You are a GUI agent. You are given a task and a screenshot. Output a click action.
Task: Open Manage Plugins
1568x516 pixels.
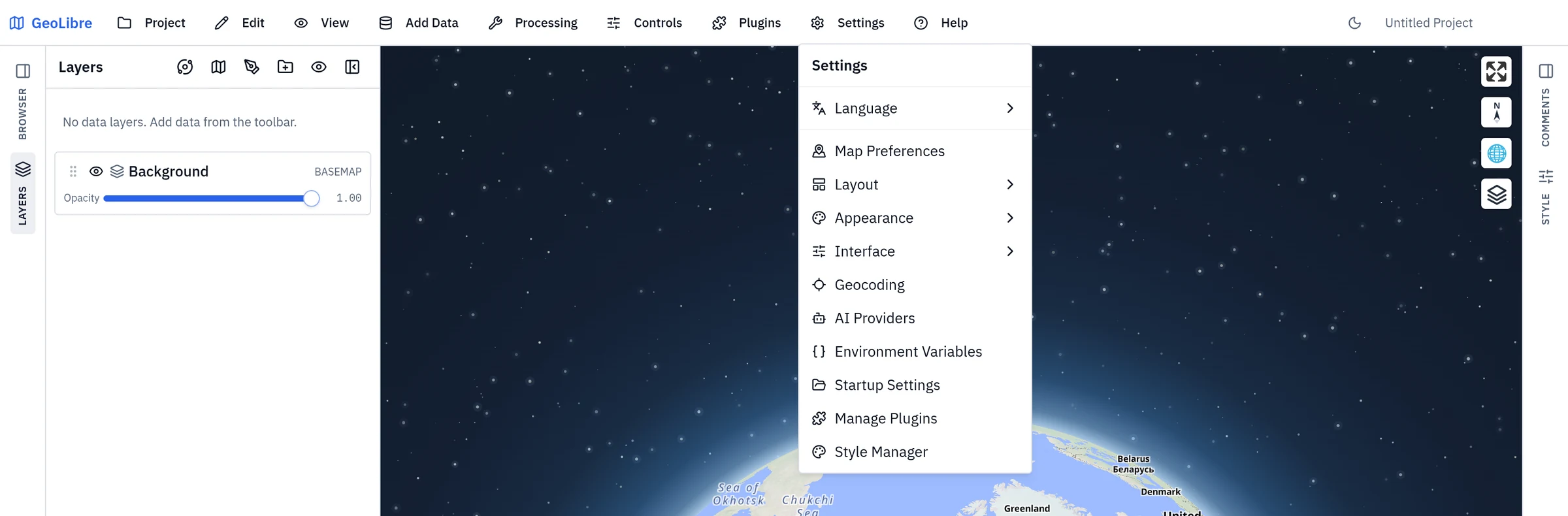(x=915, y=418)
